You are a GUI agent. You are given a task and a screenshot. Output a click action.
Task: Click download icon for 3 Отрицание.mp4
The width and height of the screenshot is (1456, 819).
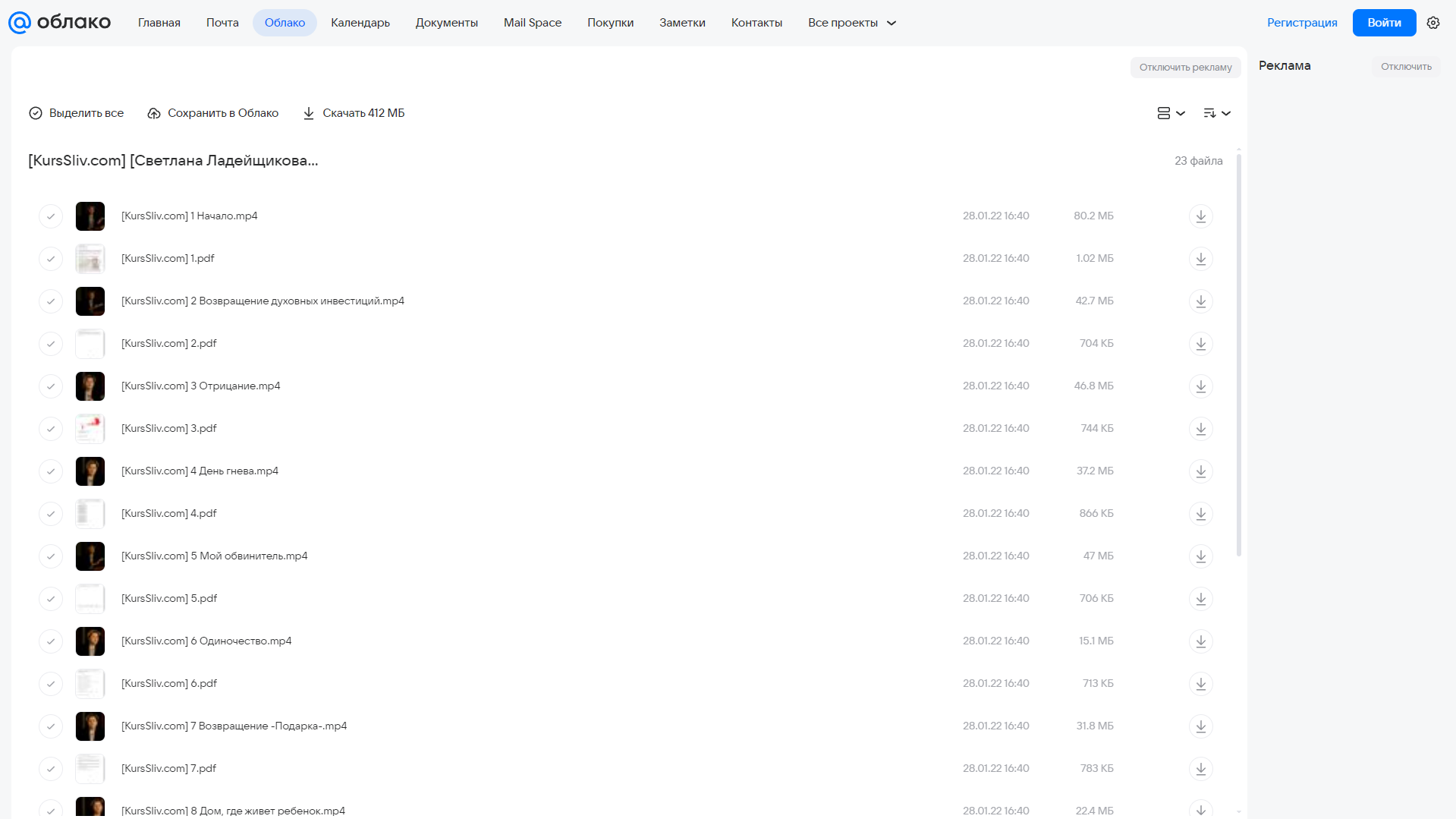coord(1200,386)
